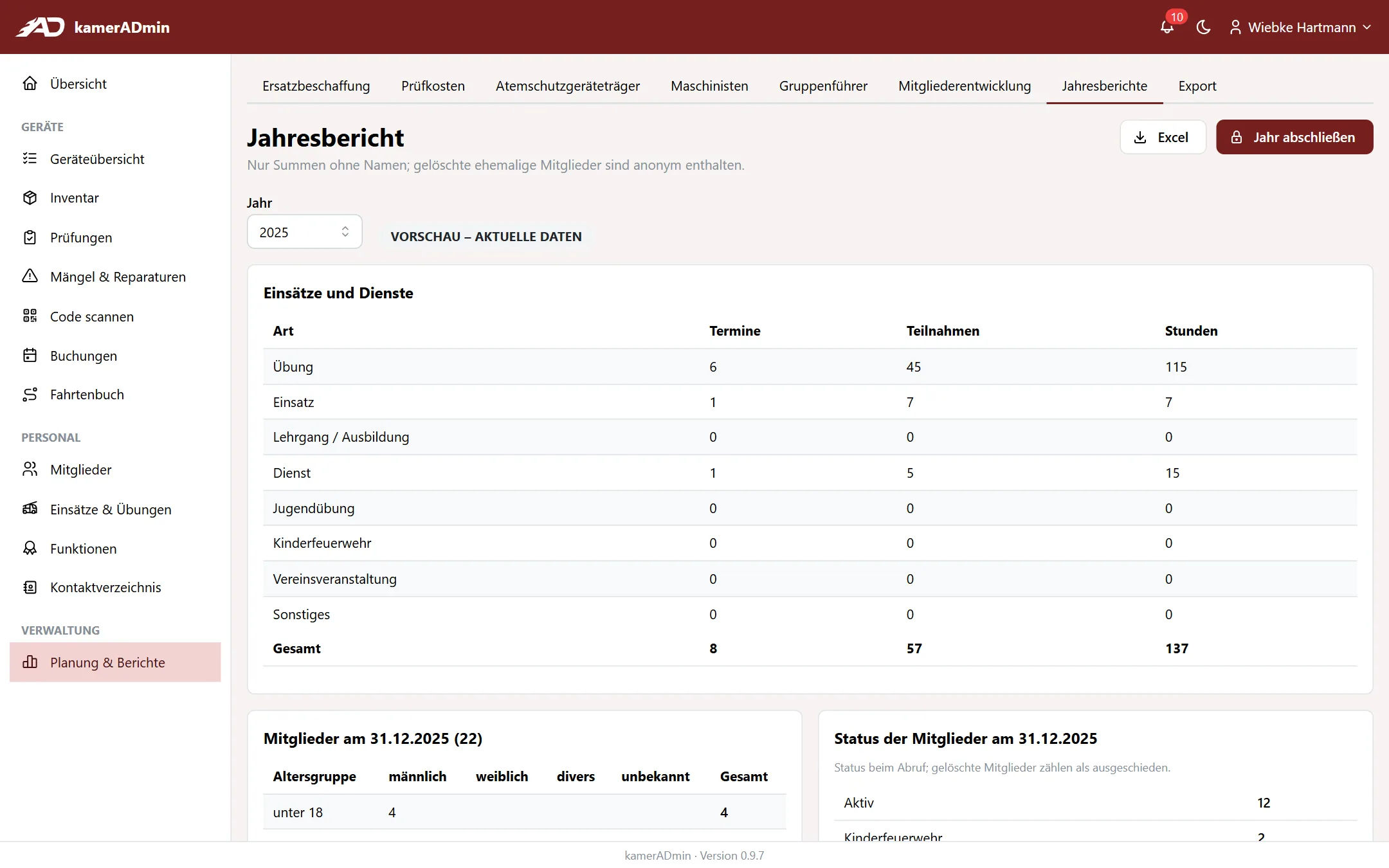Screen dimensions: 1389x868
Task: Switch to Ersatzbeschaffung tab
Action: (x=316, y=86)
